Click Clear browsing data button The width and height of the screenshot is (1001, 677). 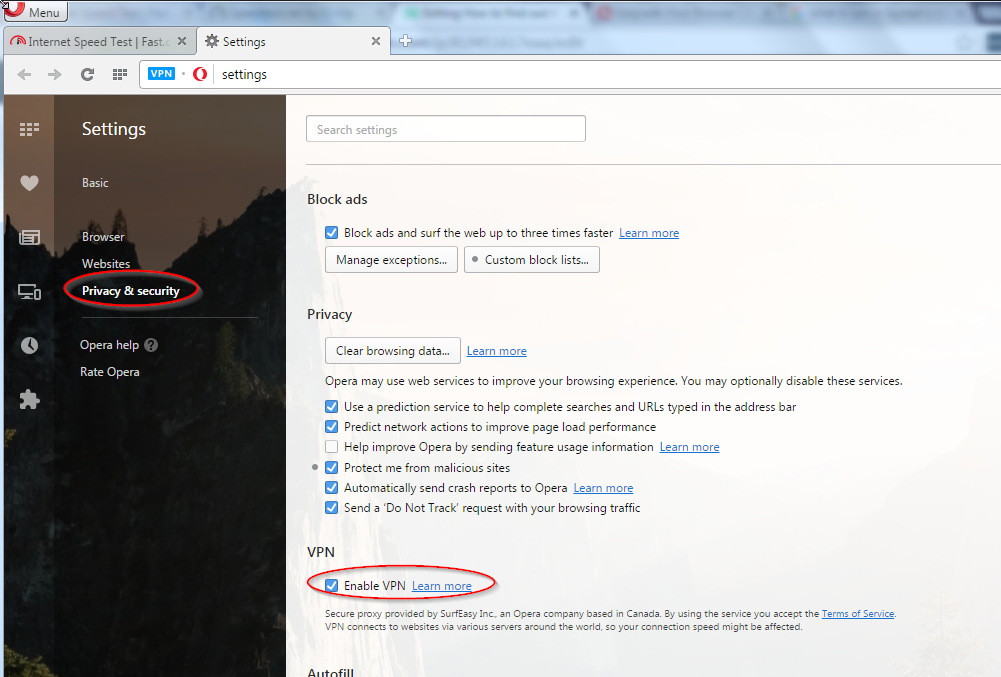tap(393, 351)
